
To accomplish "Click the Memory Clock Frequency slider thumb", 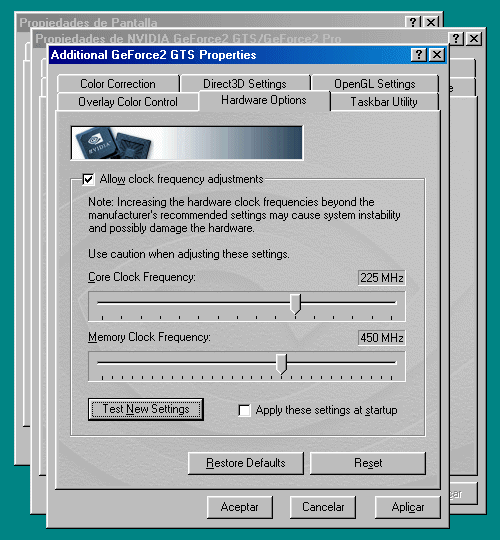I will pyautogui.click(x=281, y=364).
